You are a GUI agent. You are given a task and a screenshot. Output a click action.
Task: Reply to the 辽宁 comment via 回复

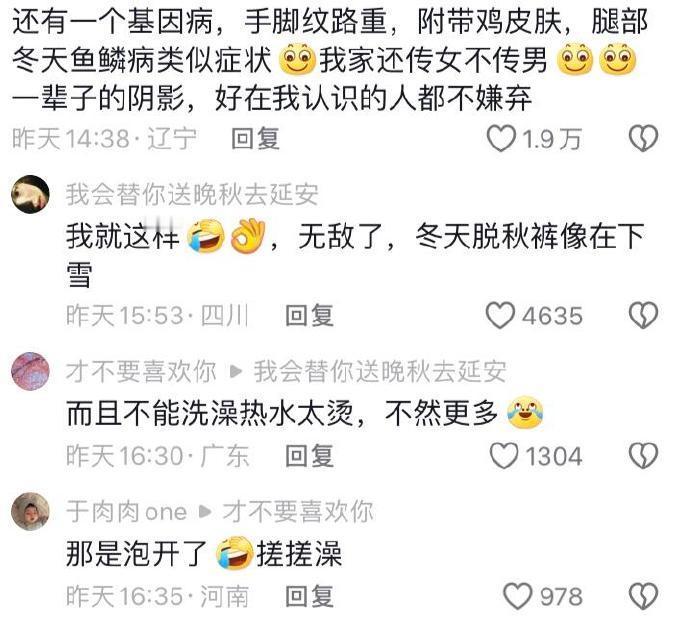255,139
